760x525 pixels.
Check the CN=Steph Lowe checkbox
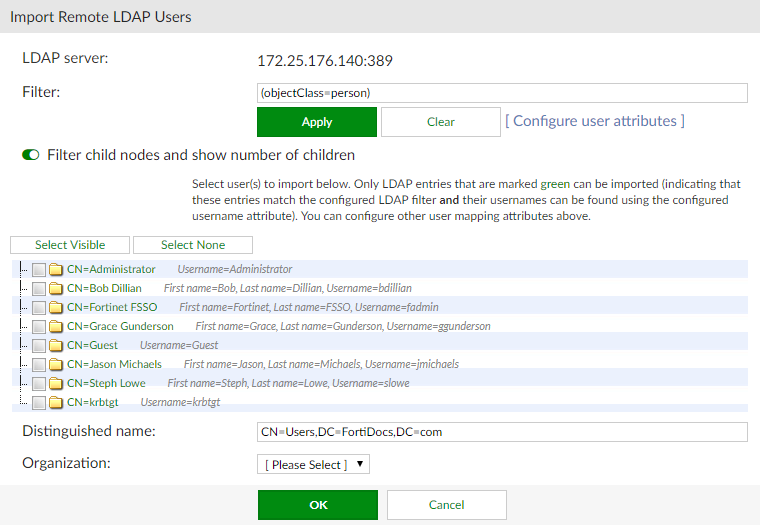[39, 384]
